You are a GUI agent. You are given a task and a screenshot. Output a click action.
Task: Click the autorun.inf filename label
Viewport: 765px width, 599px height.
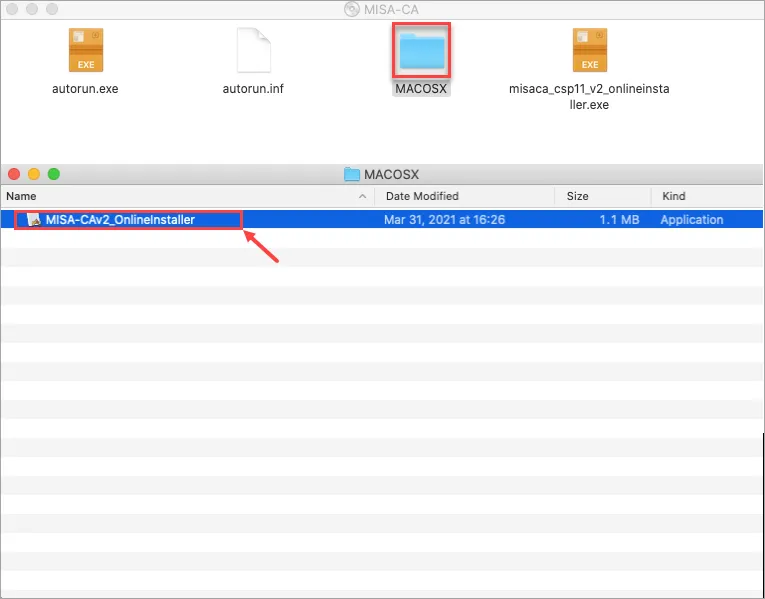pyautogui.click(x=253, y=89)
